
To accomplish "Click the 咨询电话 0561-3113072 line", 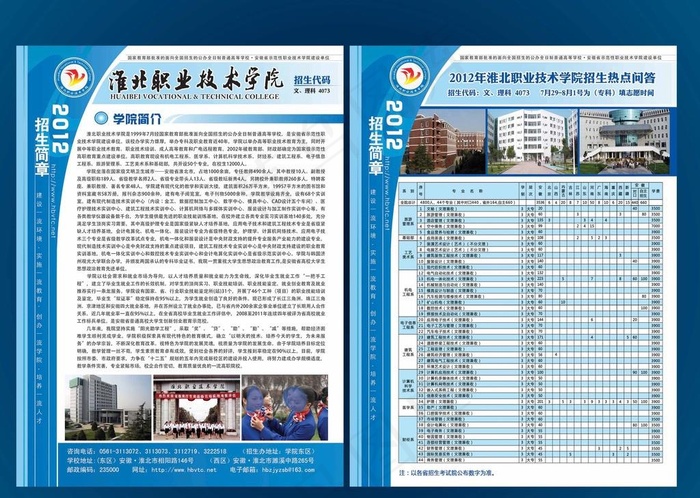I will 147,451.
